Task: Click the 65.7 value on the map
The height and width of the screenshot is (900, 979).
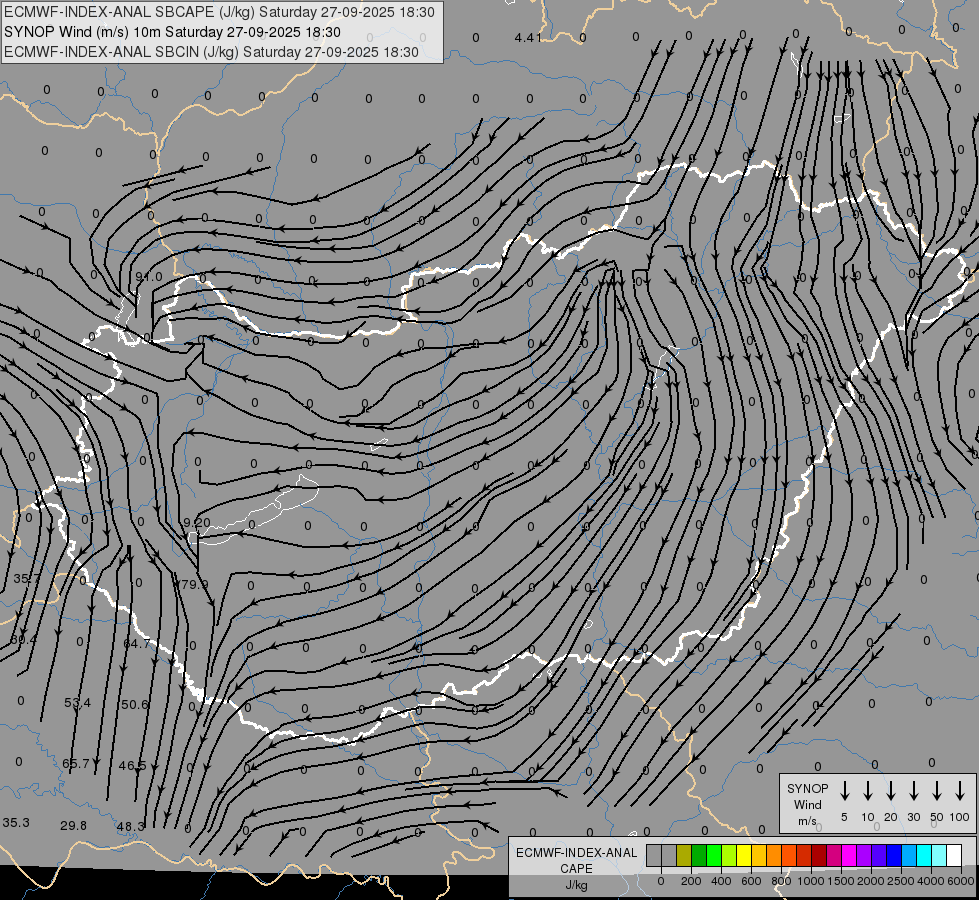Action: click(76, 763)
